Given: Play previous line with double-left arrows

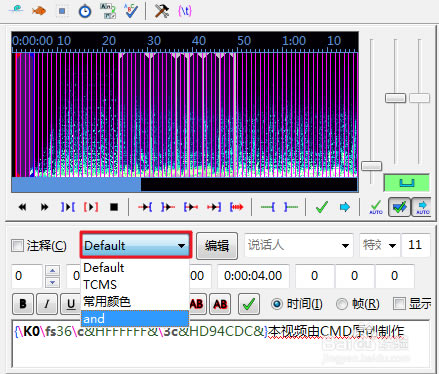Looking at the screenshot, I should [22, 207].
